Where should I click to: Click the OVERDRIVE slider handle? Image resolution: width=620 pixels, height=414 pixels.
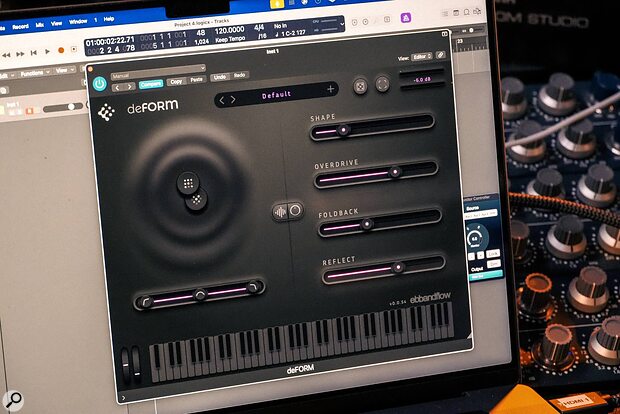point(395,172)
